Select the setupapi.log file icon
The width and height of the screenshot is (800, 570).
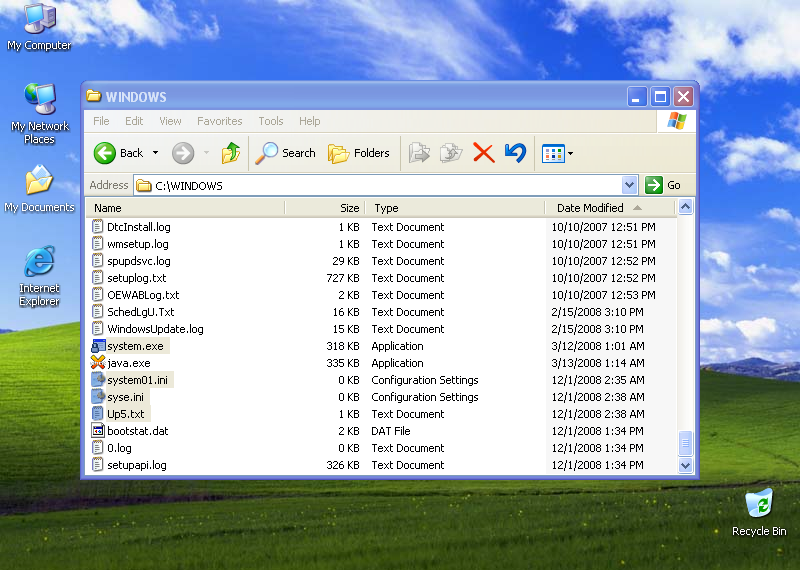[97, 465]
